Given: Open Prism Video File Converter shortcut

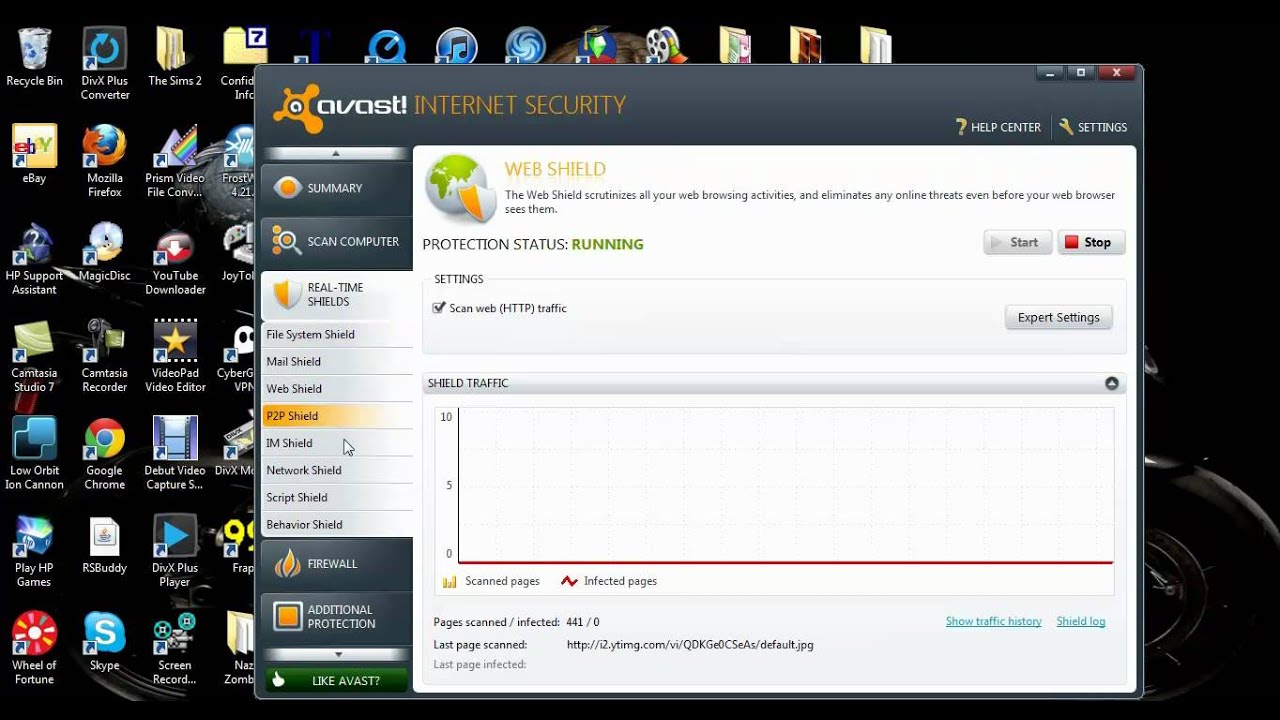Looking at the screenshot, I should point(175,162).
